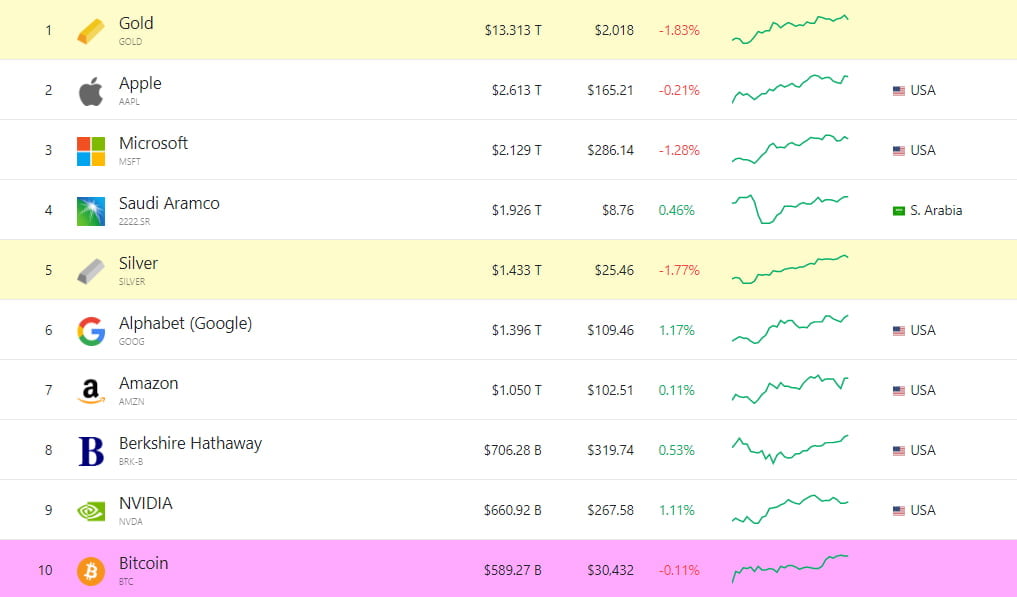
Task: Click Apple price $165.21
Action: point(610,90)
